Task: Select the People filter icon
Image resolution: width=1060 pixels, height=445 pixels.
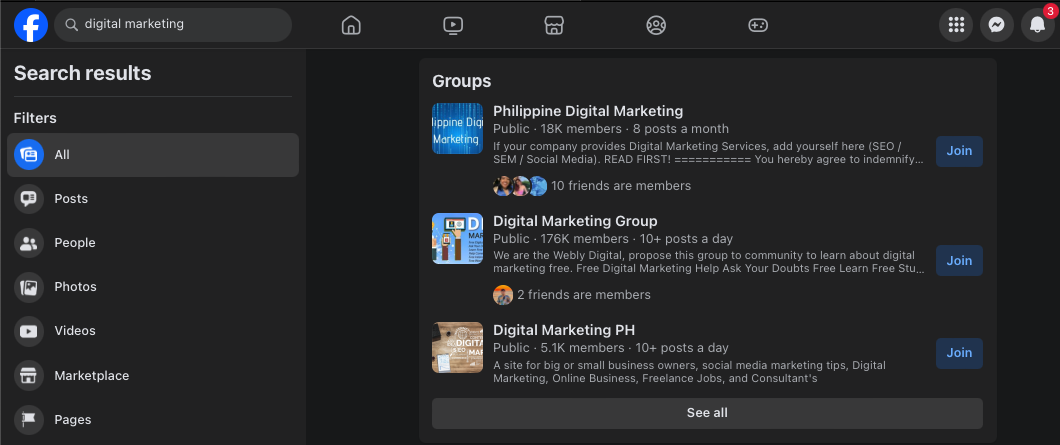Action: click(29, 243)
